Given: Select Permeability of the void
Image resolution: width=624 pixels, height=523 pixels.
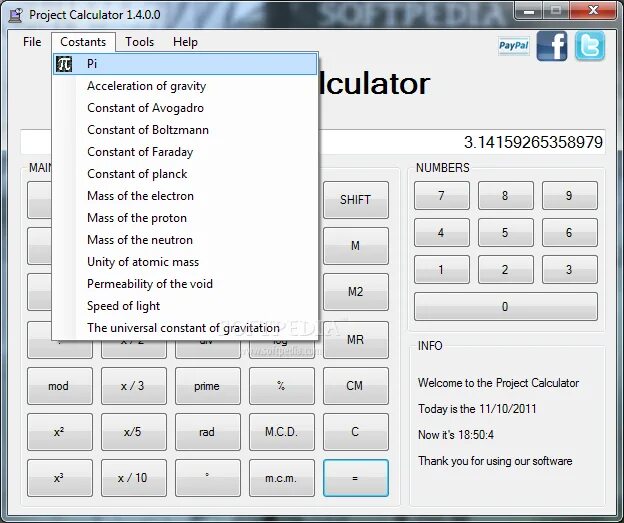Looking at the screenshot, I should tap(185, 284).
